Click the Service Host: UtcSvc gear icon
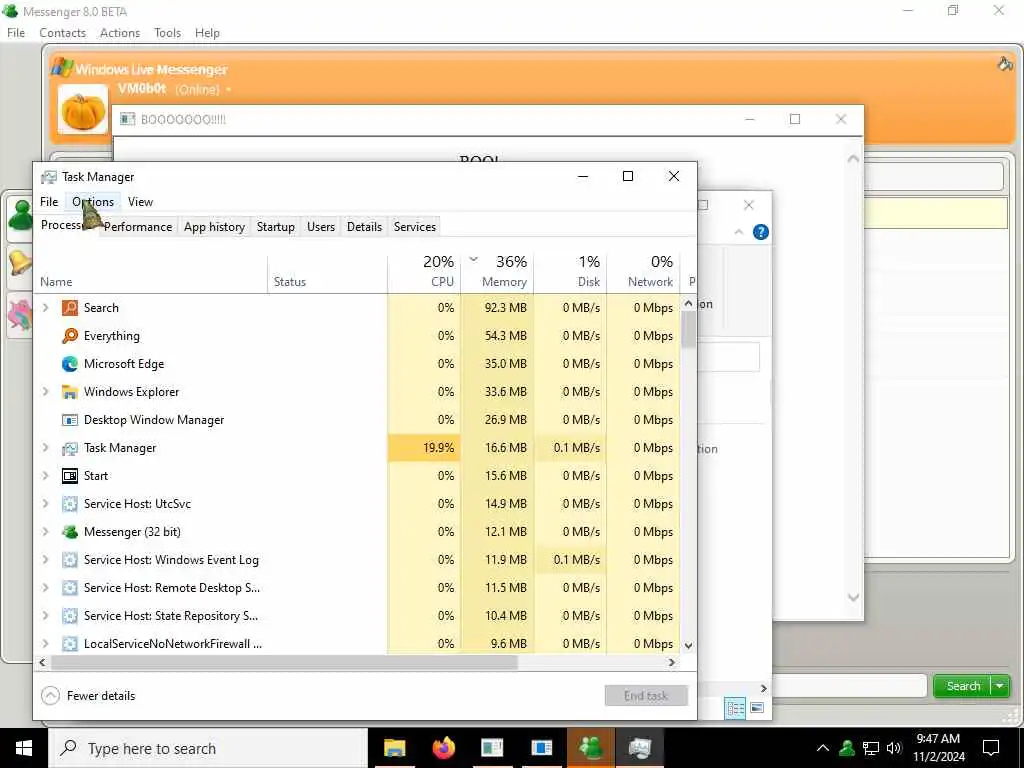Image resolution: width=1024 pixels, height=768 pixels. pos(70,504)
